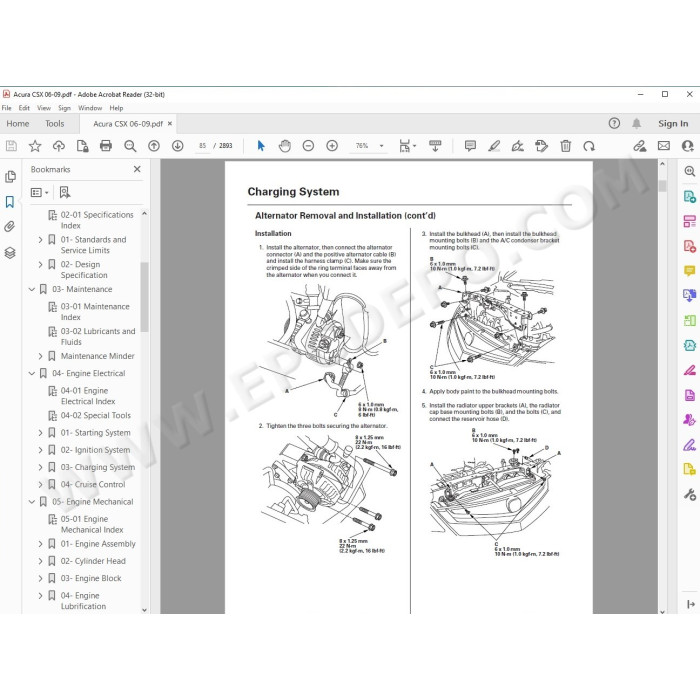Viewport: 700px width, 700px height.
Task: Open Fill & Sign tool in right pane
Action: (689, 444)
